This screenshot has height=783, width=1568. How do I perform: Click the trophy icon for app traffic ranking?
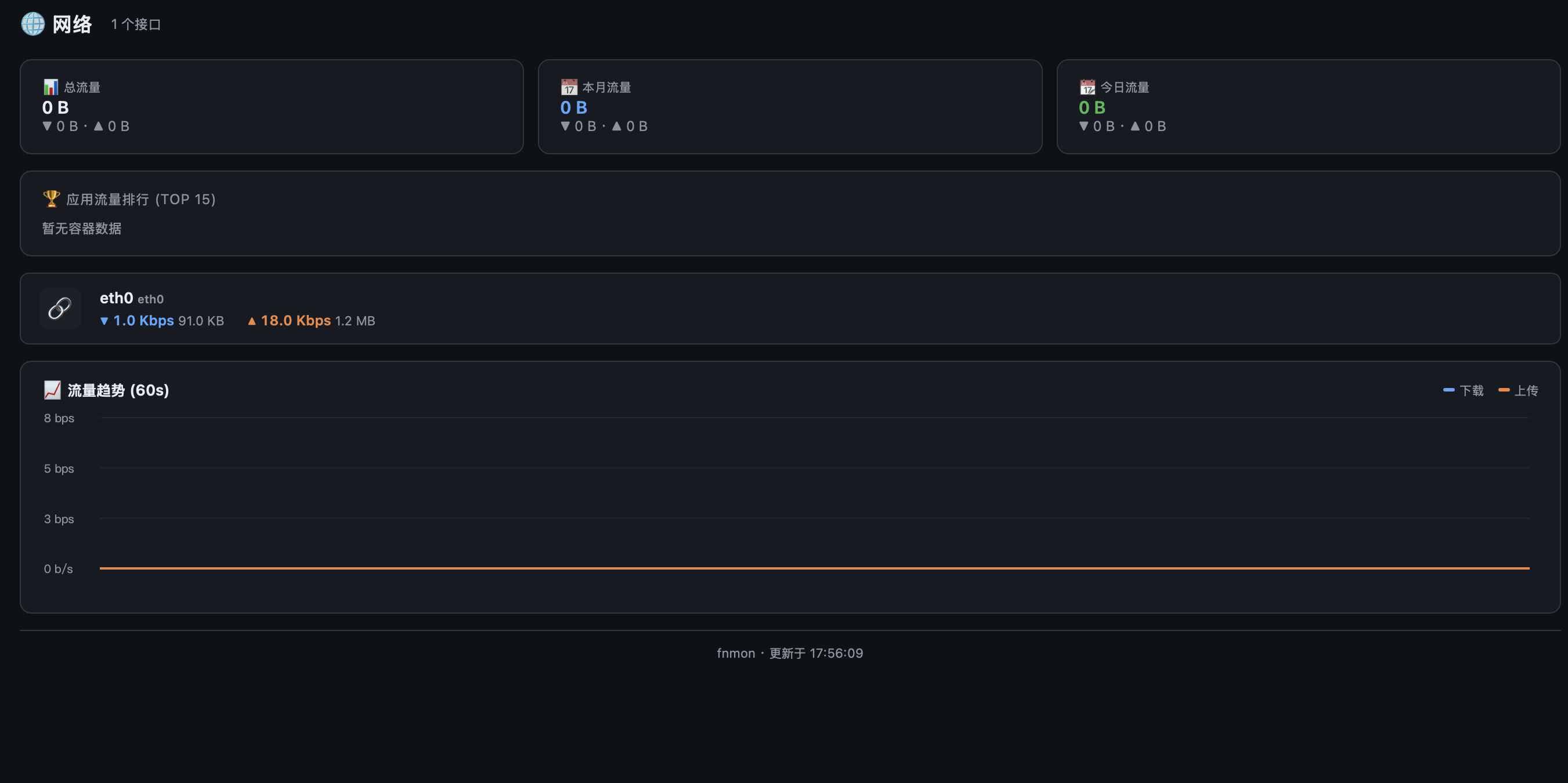pyautogui.click(x=51, y=199)
